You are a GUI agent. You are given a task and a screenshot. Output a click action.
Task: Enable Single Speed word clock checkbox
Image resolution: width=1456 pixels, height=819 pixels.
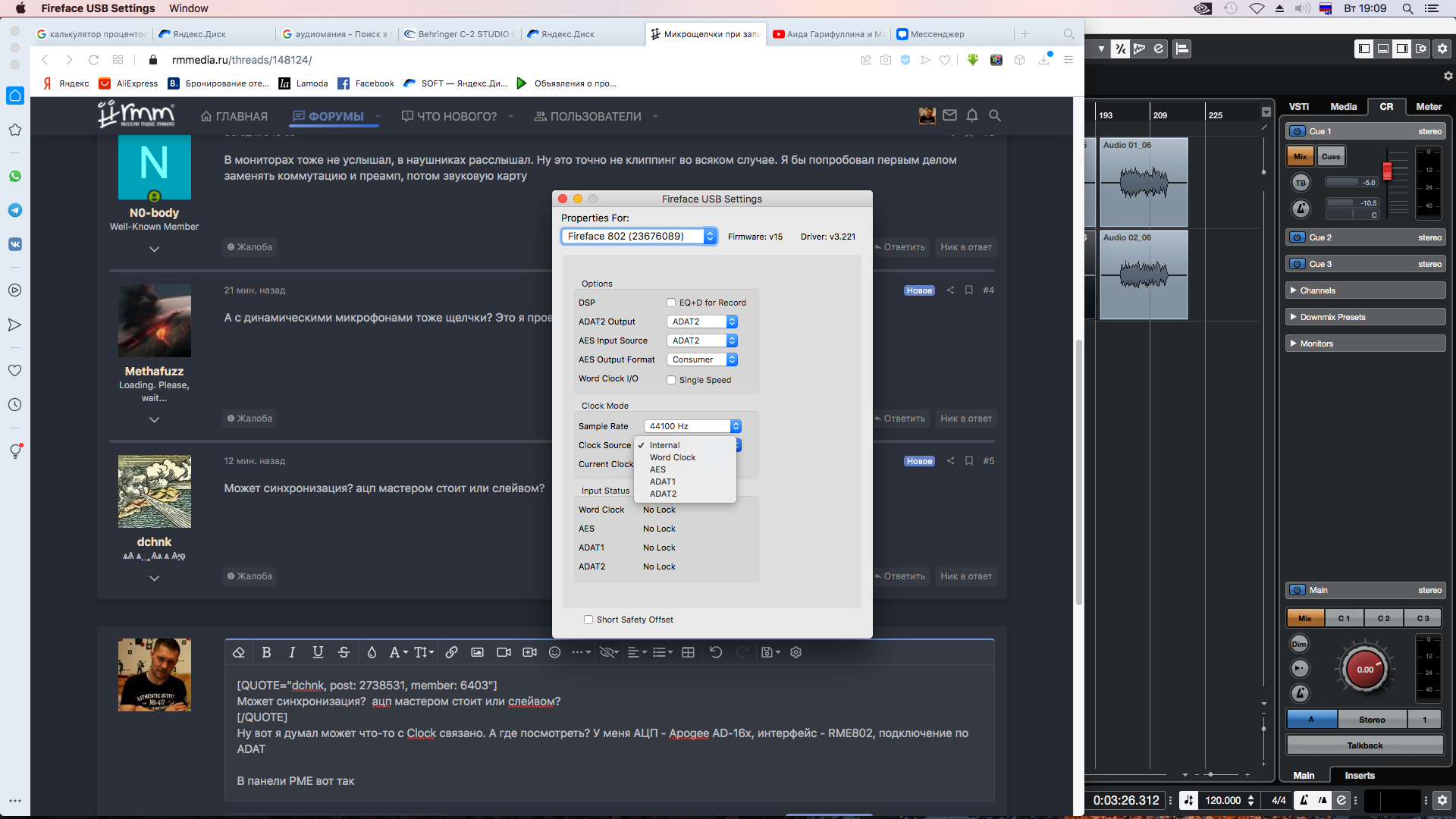tap(671, 380)
